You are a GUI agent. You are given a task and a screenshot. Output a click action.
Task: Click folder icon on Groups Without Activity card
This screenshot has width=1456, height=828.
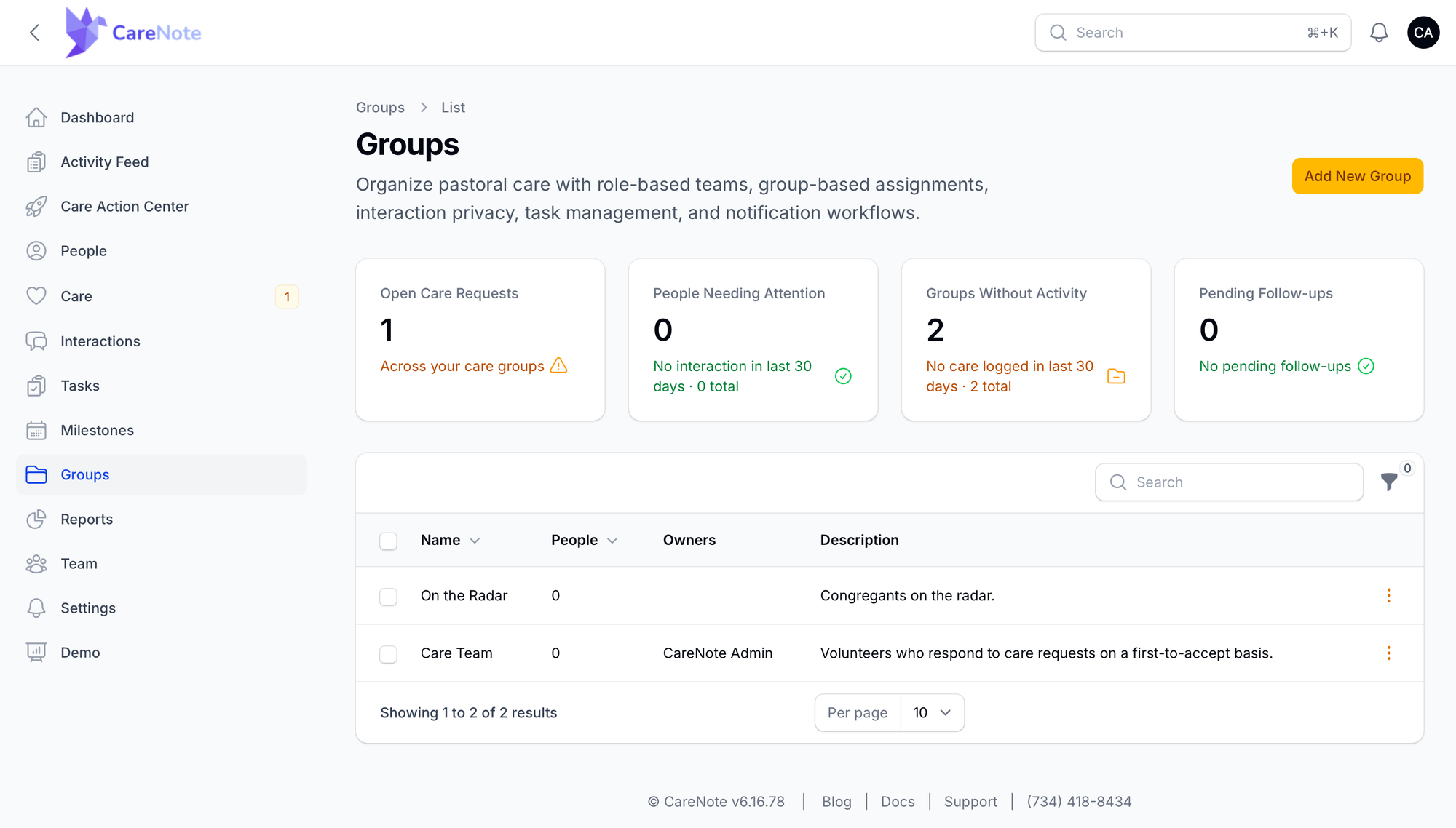tap(1116, 376)
